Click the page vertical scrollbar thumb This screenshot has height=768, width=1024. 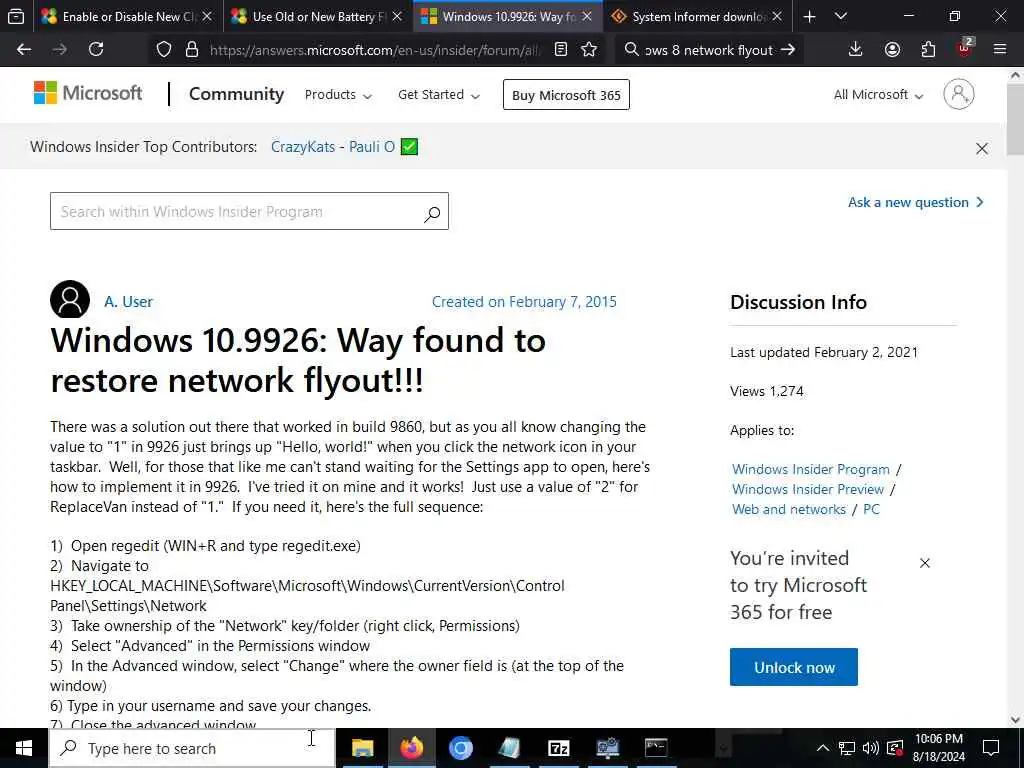point(1016,121)
